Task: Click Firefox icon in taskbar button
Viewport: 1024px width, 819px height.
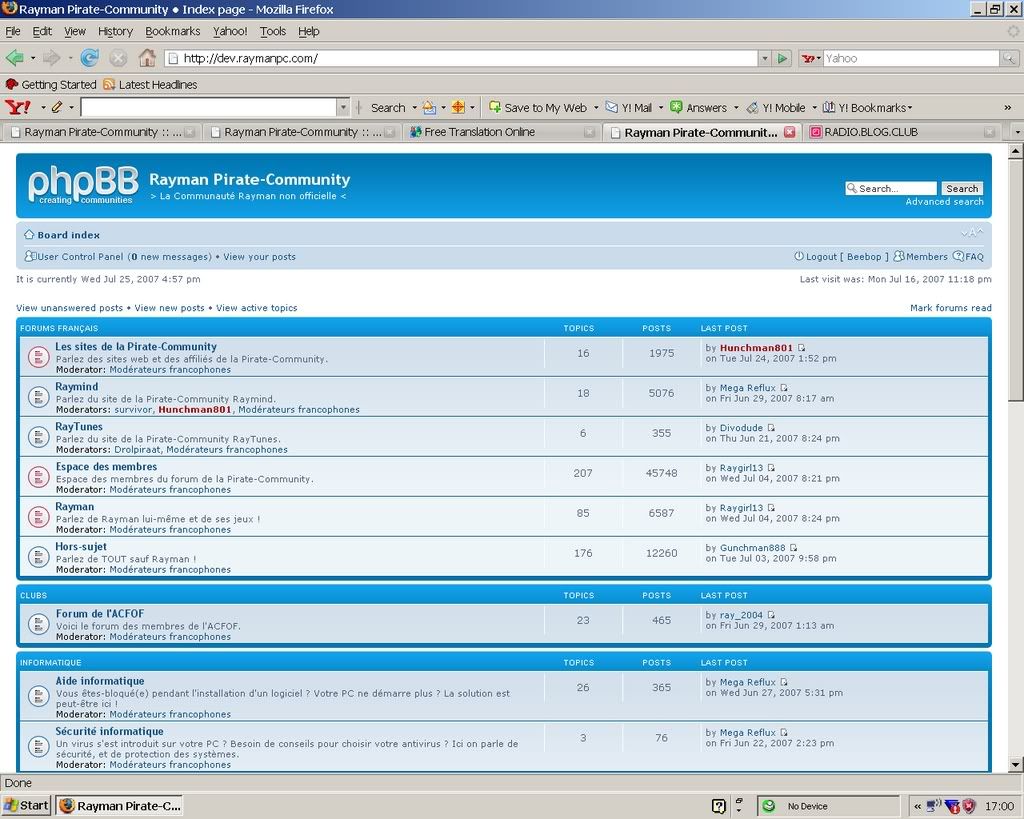Action: tap(67, 806)
